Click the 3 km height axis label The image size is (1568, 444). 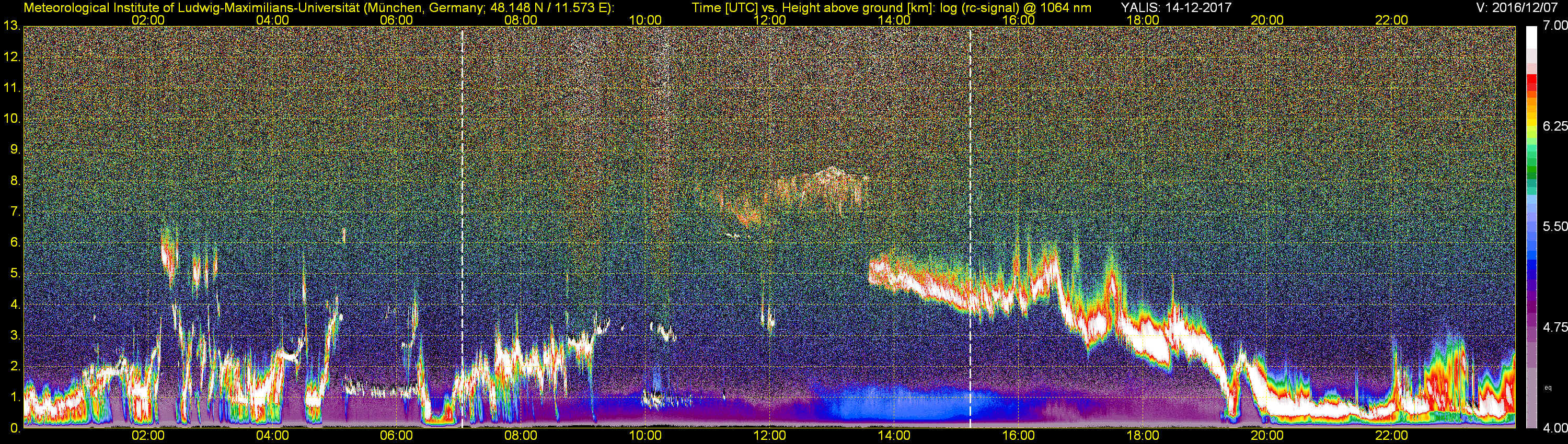[x=15, y=335]
